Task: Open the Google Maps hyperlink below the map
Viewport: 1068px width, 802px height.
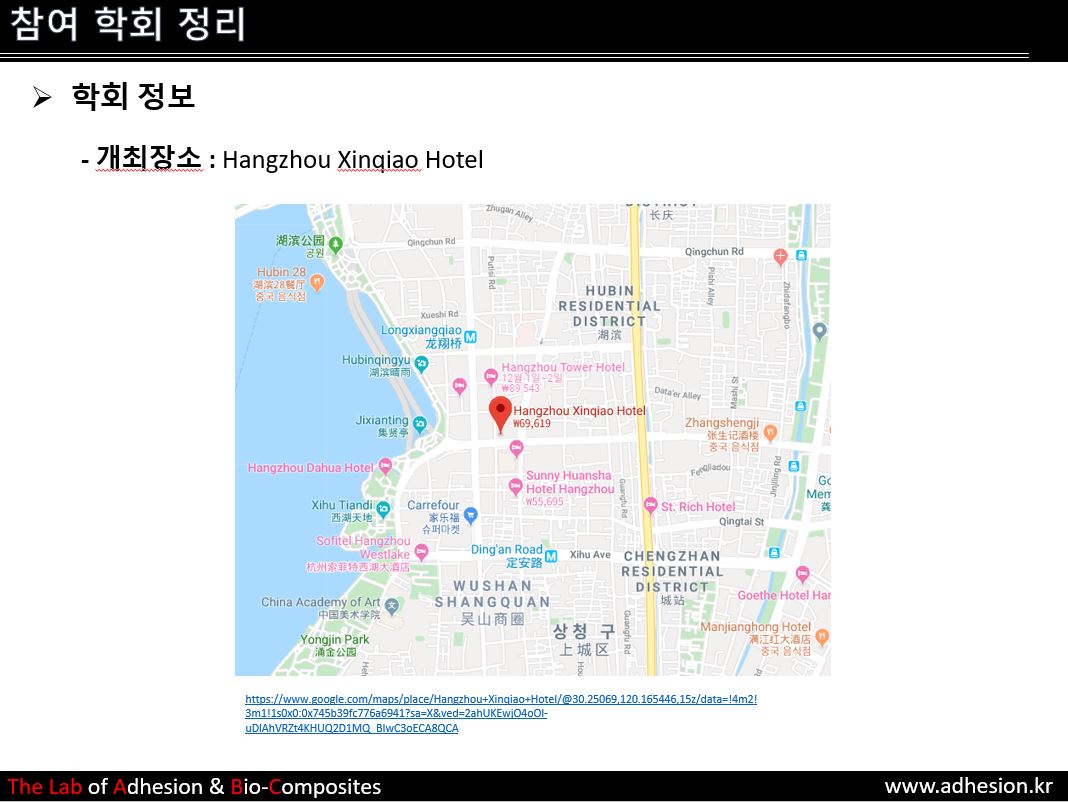Action: [501, 713]
